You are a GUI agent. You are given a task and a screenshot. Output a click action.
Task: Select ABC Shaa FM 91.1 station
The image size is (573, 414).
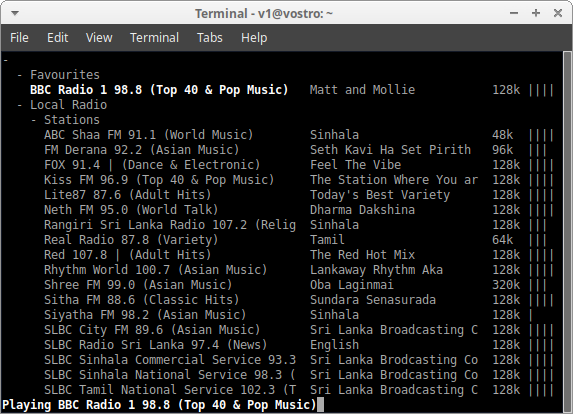pos(148,135)
